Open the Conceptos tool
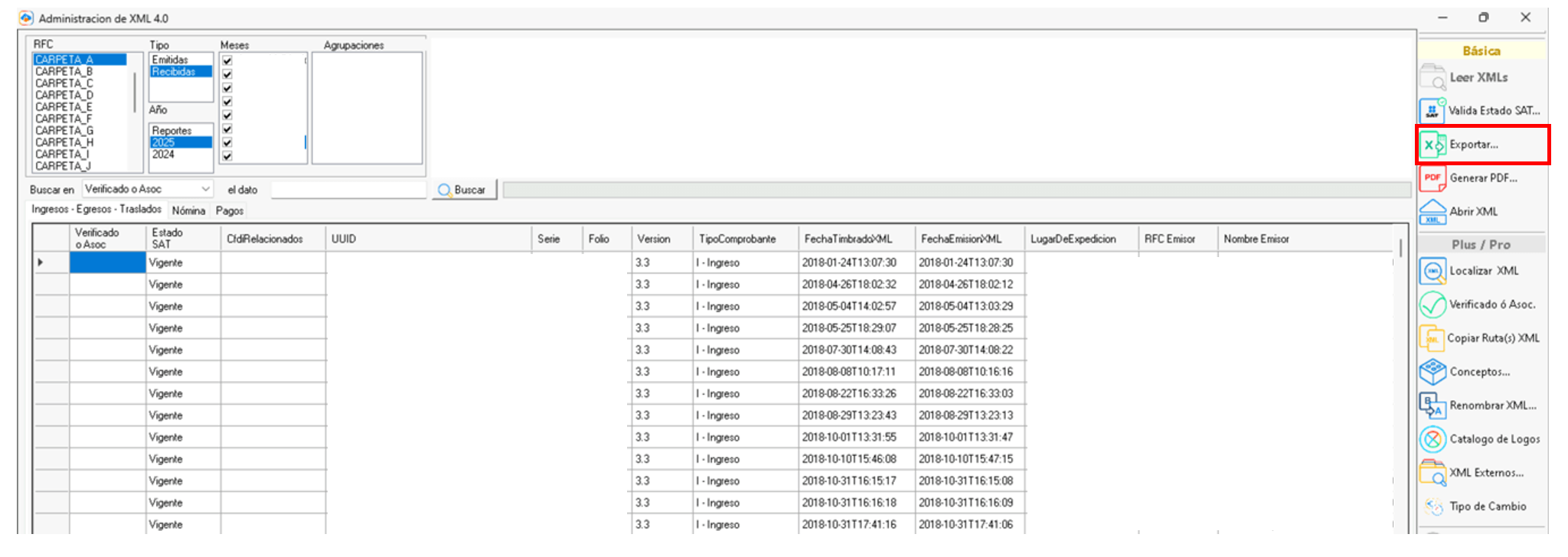 (1432, 372)
